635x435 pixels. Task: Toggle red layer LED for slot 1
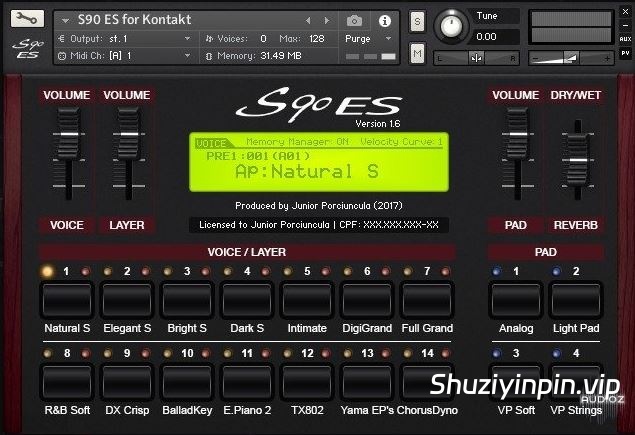click(x=85, y=271)
